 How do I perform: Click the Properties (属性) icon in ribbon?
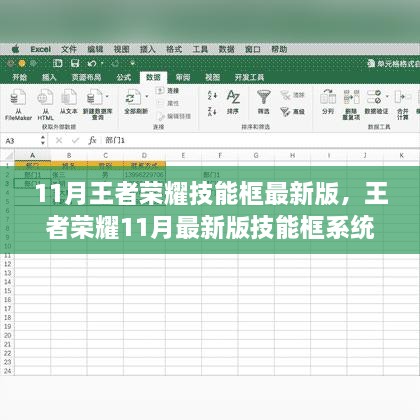click(x=160, y=103)
